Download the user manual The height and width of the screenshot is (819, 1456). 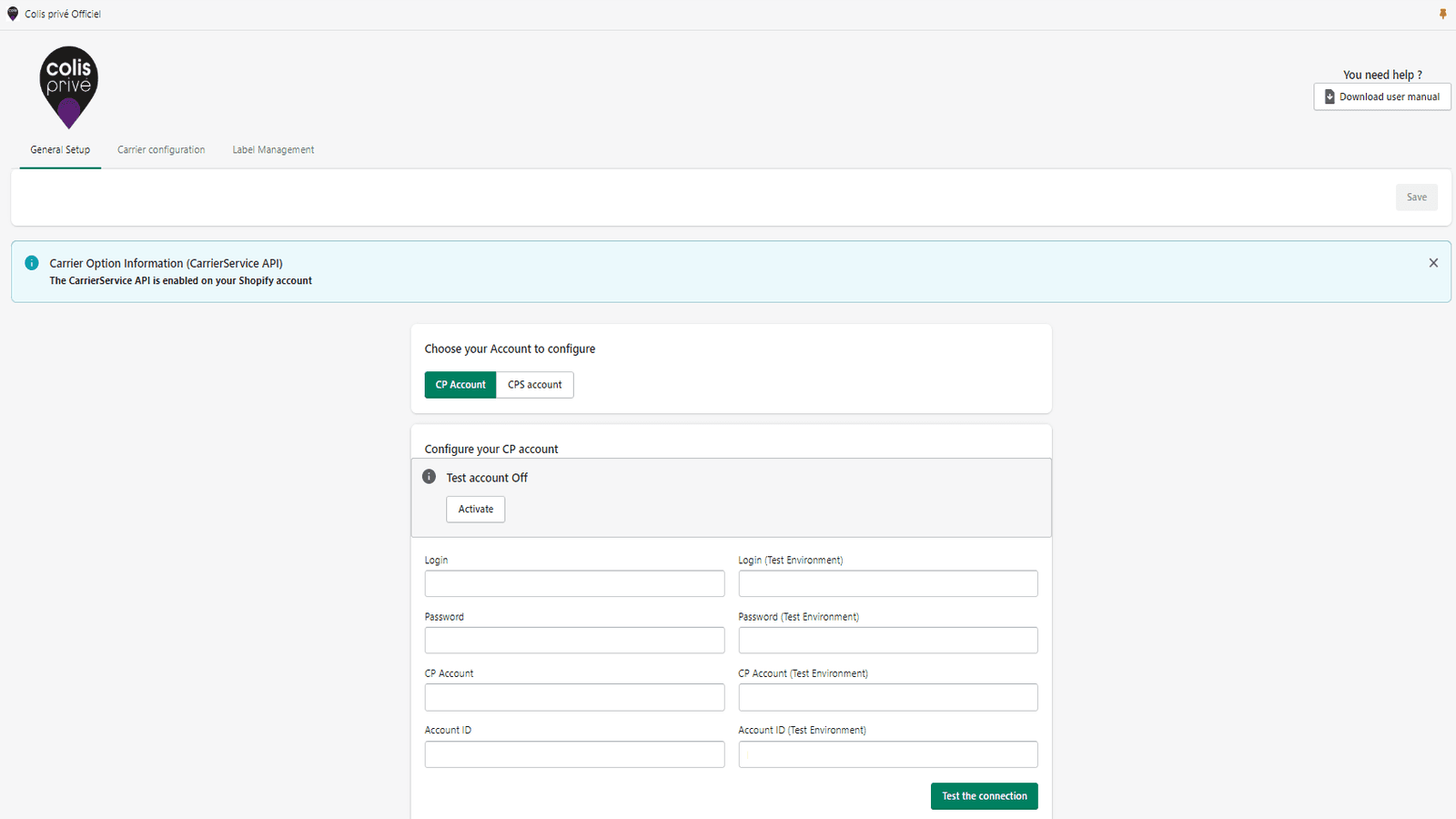[x=1381, y=96]
